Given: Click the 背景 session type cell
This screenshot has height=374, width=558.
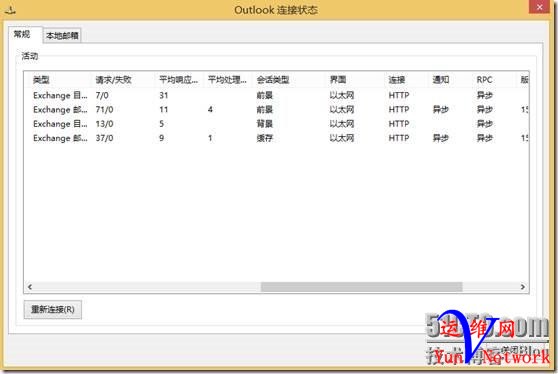Looking at the screenshot, I should [x=265, y=124].
